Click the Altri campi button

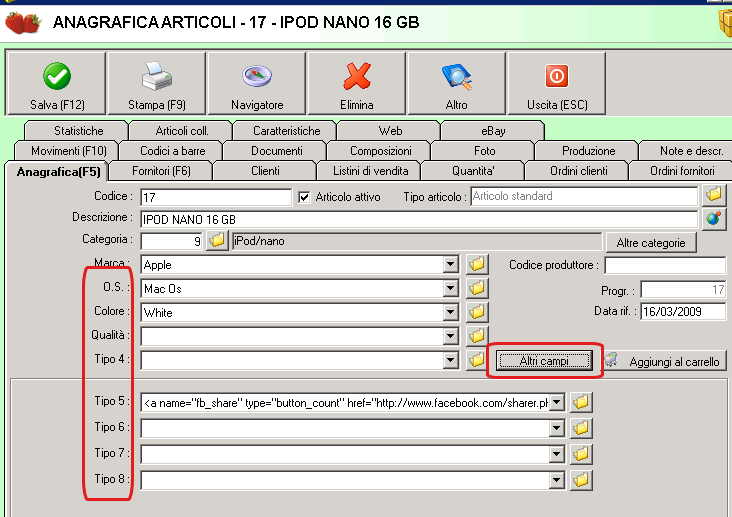point(544,361)
